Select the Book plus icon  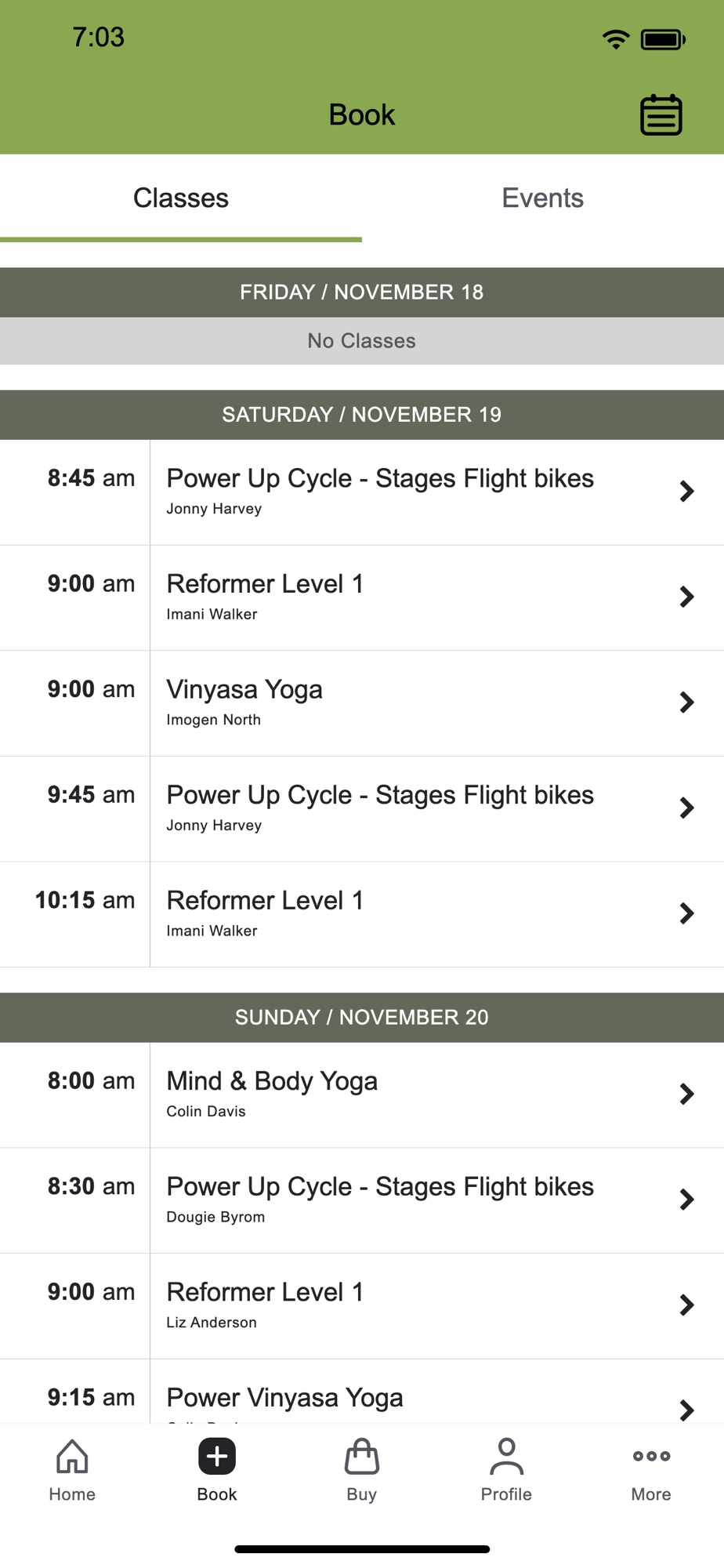pos(217,1457)
